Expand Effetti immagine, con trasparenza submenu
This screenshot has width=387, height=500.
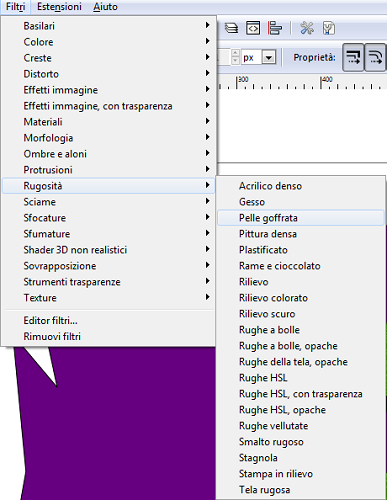[x=109, y=106]
